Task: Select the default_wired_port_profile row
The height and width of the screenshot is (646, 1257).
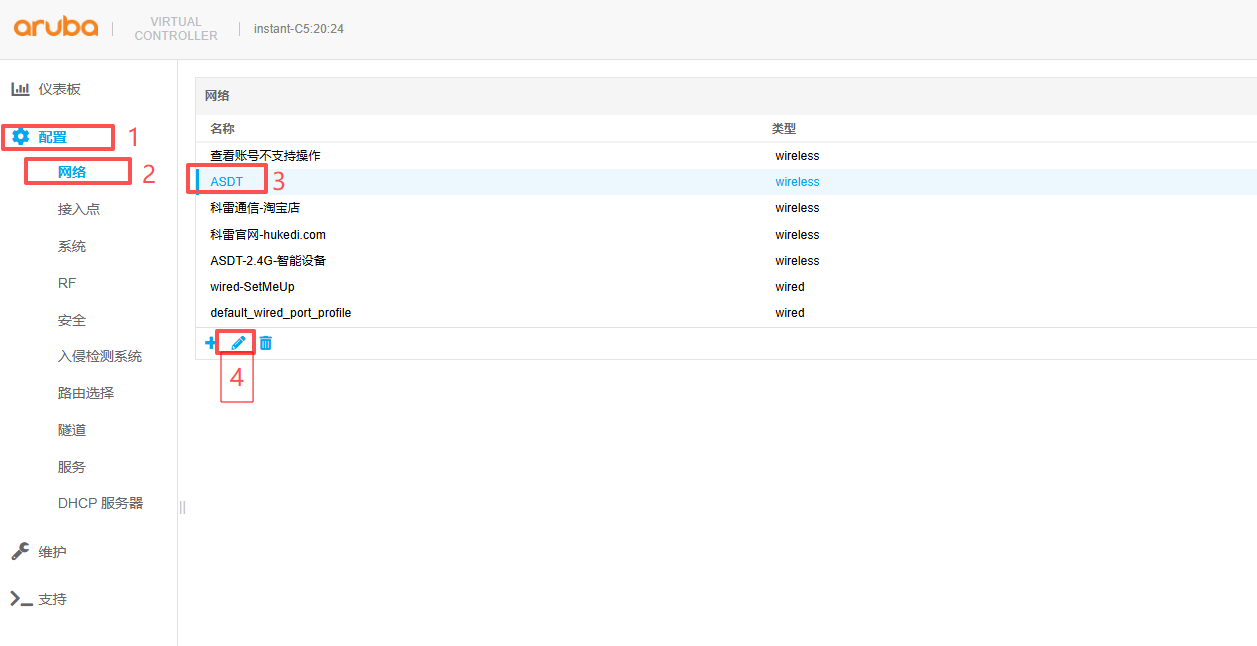Action: tap(280, 313)
